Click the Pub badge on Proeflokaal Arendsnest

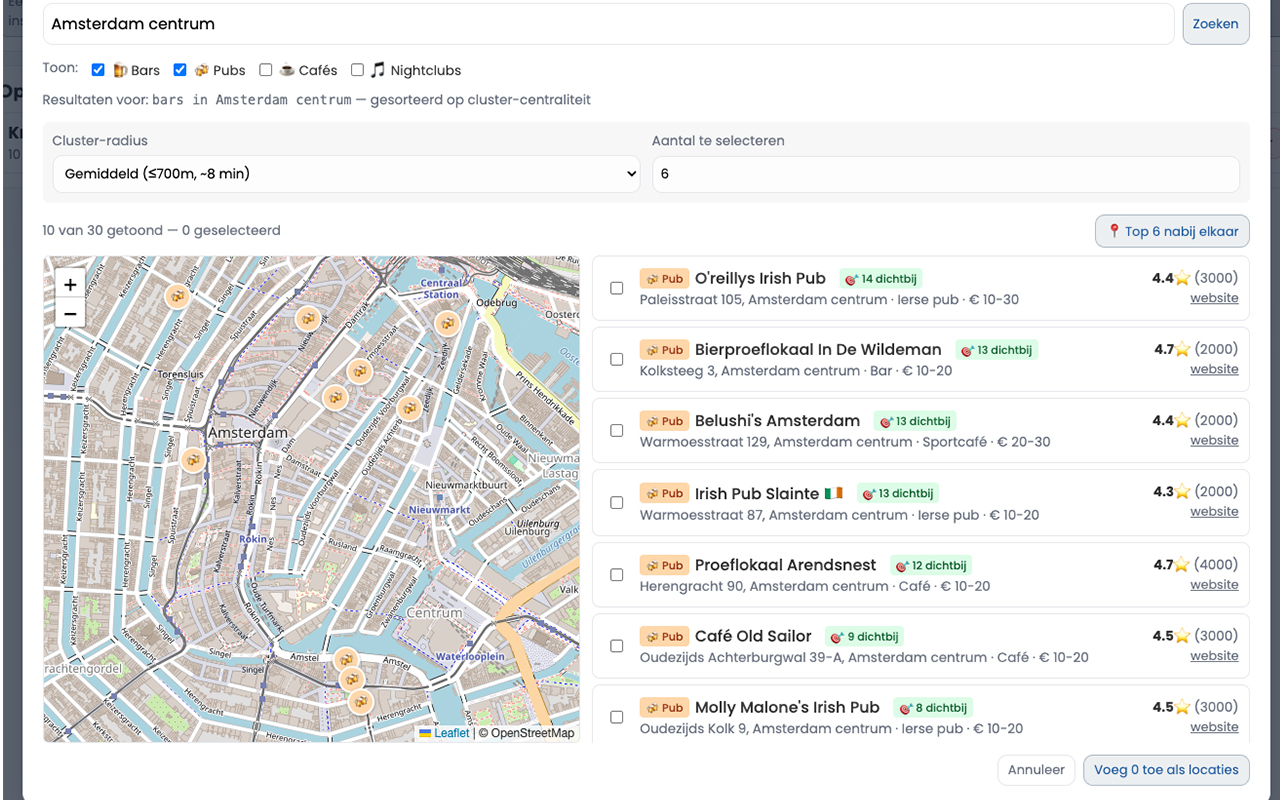[x=664, y=566]
